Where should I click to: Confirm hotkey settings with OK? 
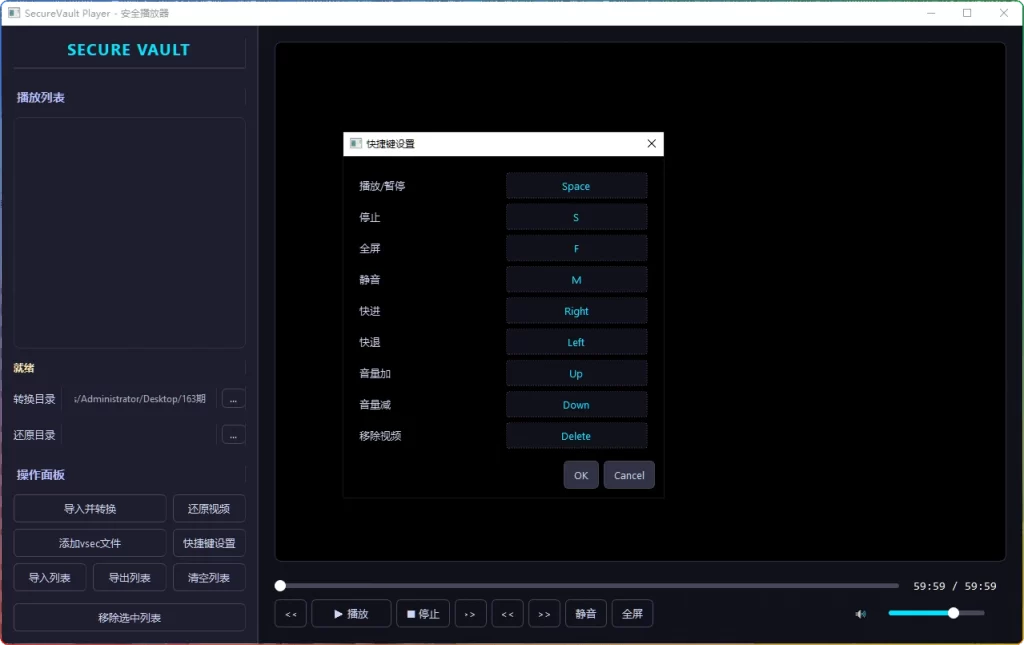[x=581, y=475]
